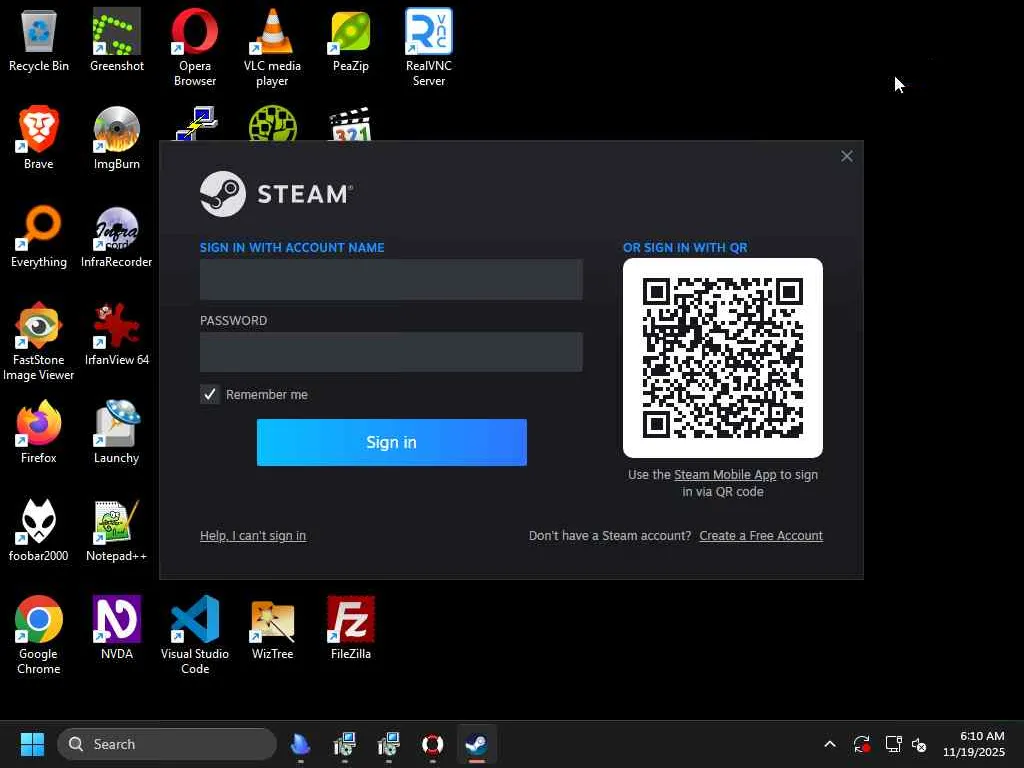Screen dimensions: 1024x768
Task: Click the IrfanView 64 shortcut
Action: (116, 334)
